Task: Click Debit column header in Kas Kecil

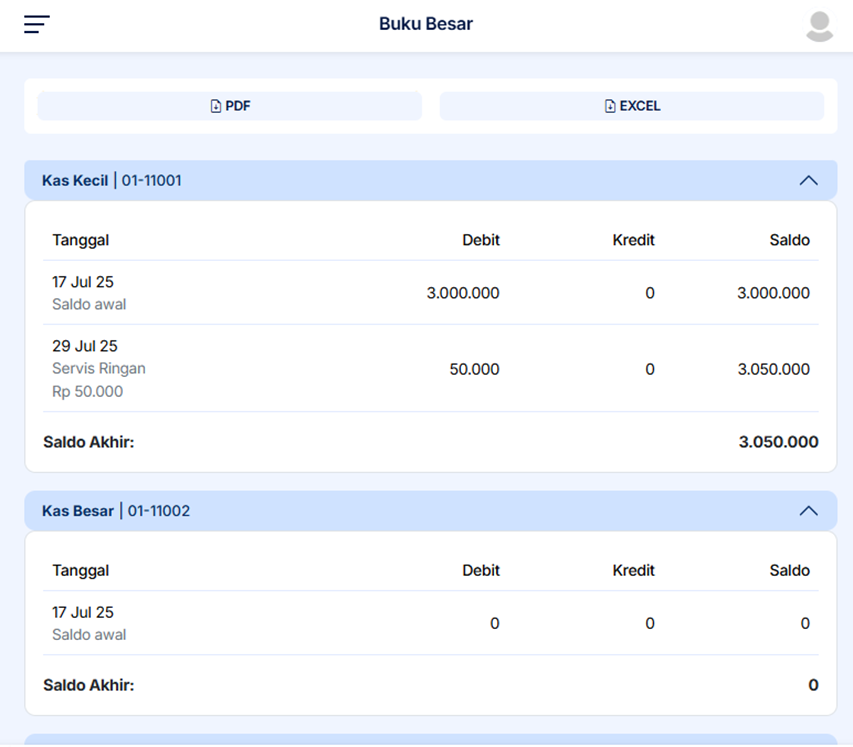Action: click(x=480, y=240)
